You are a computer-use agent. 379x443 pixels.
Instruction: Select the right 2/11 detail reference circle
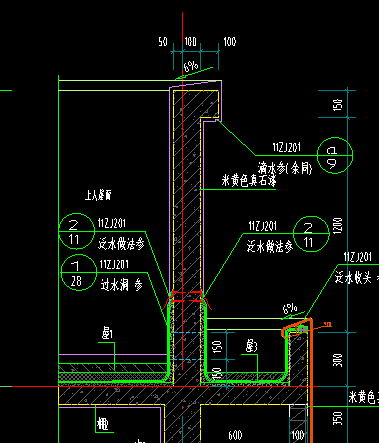(x=311, y=234)
